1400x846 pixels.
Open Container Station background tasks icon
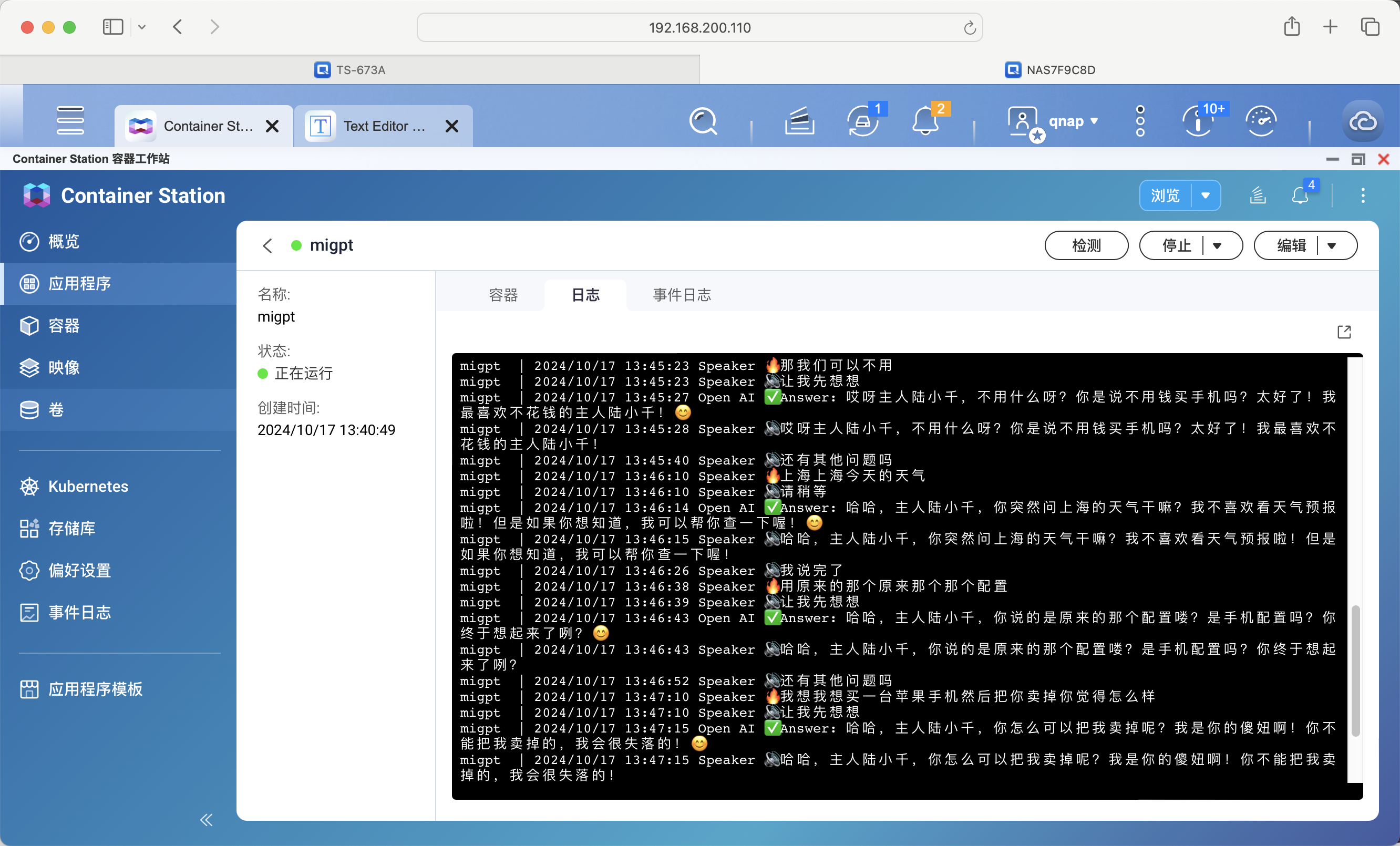pyautogui.click(x=1258, y=195)
